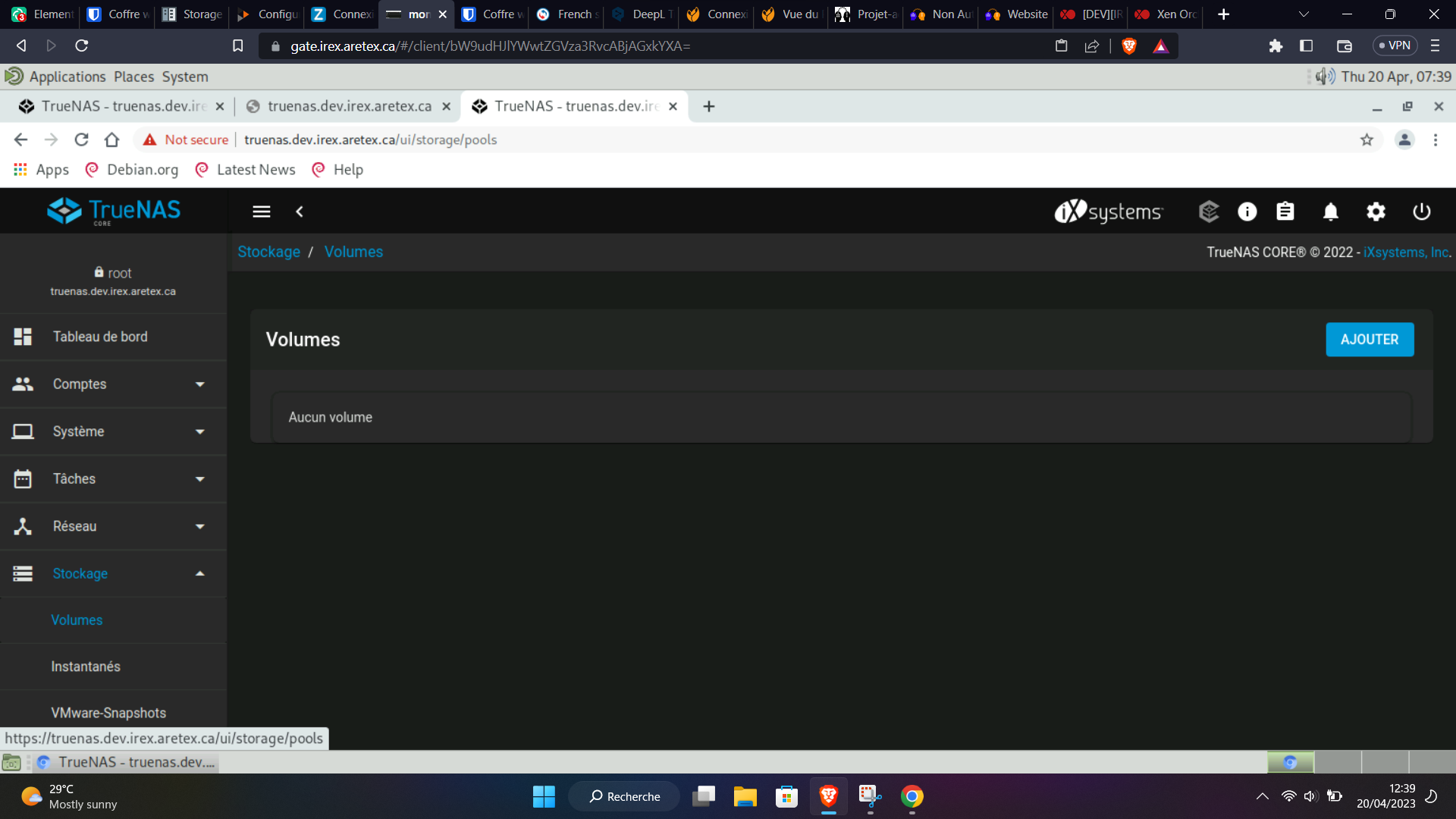Click the clipboard/tasks icon
This screenshot has width=1456, height=819.
(x=1285, y=211)
